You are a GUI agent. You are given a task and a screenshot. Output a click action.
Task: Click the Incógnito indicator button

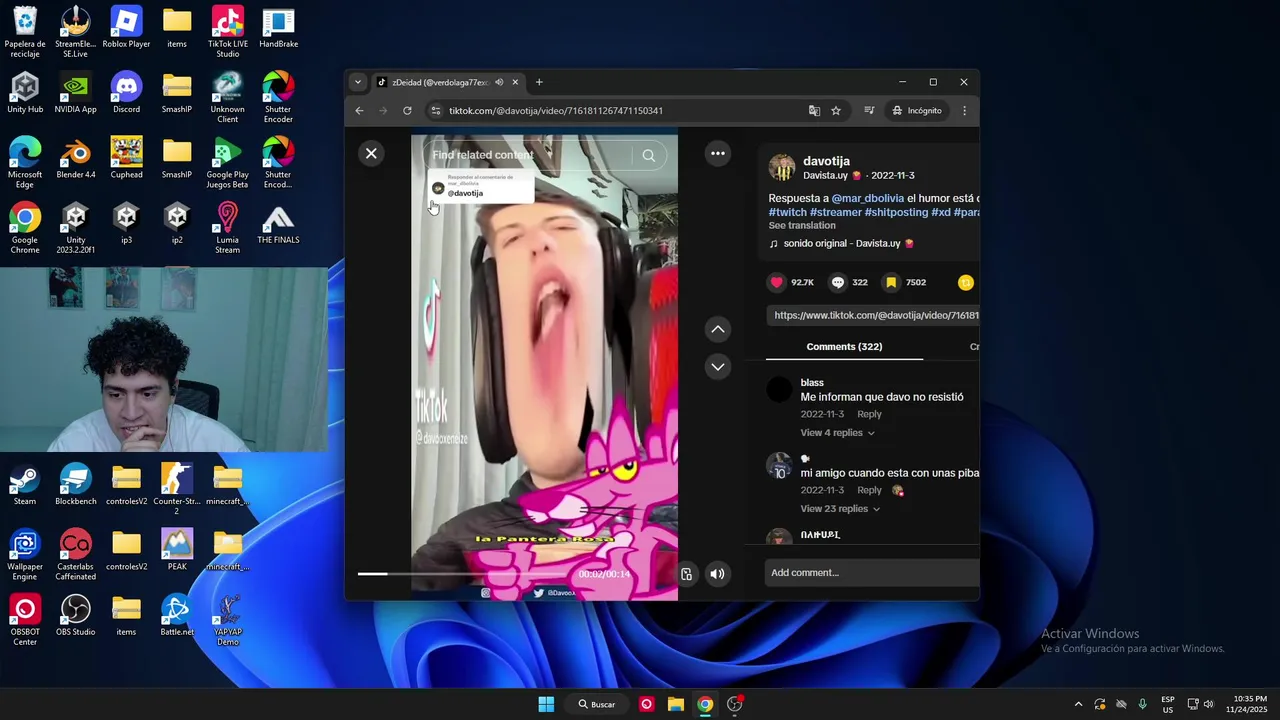(x=917, y=110)
